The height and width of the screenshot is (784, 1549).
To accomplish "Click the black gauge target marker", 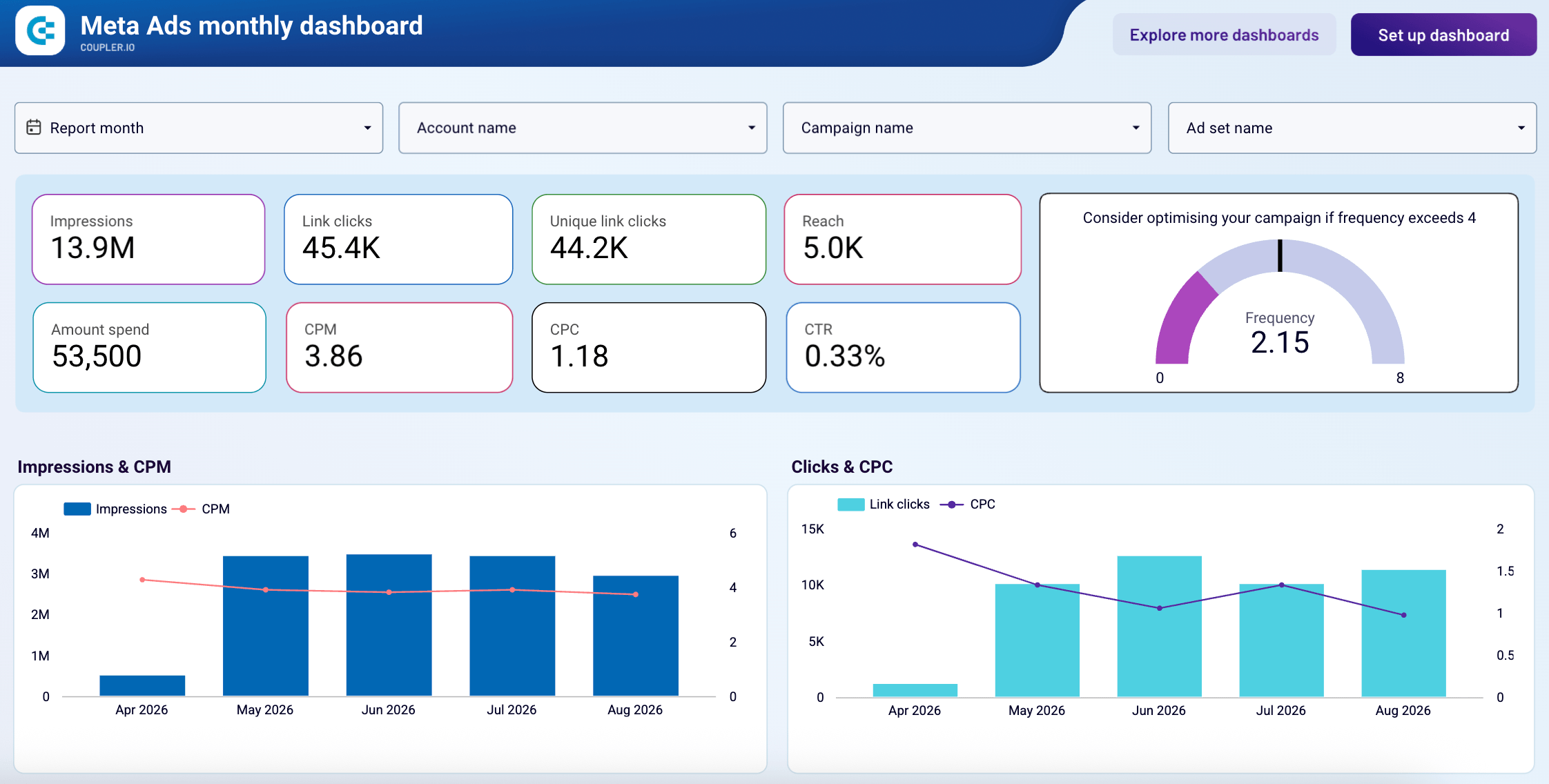I will point(1280,255).
